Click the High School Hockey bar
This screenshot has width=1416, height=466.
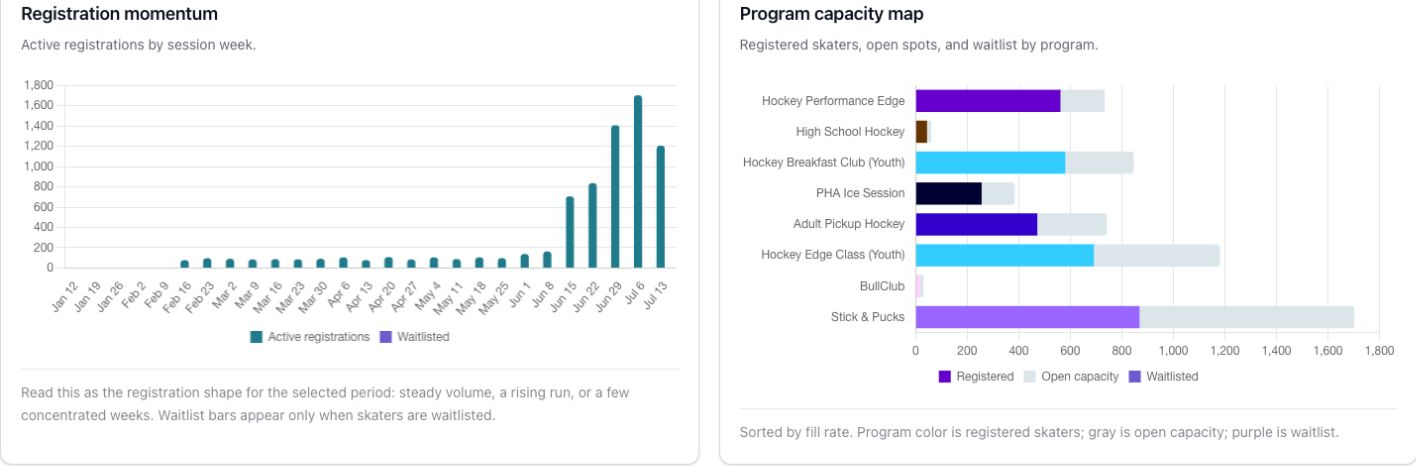tap(922, 131)
